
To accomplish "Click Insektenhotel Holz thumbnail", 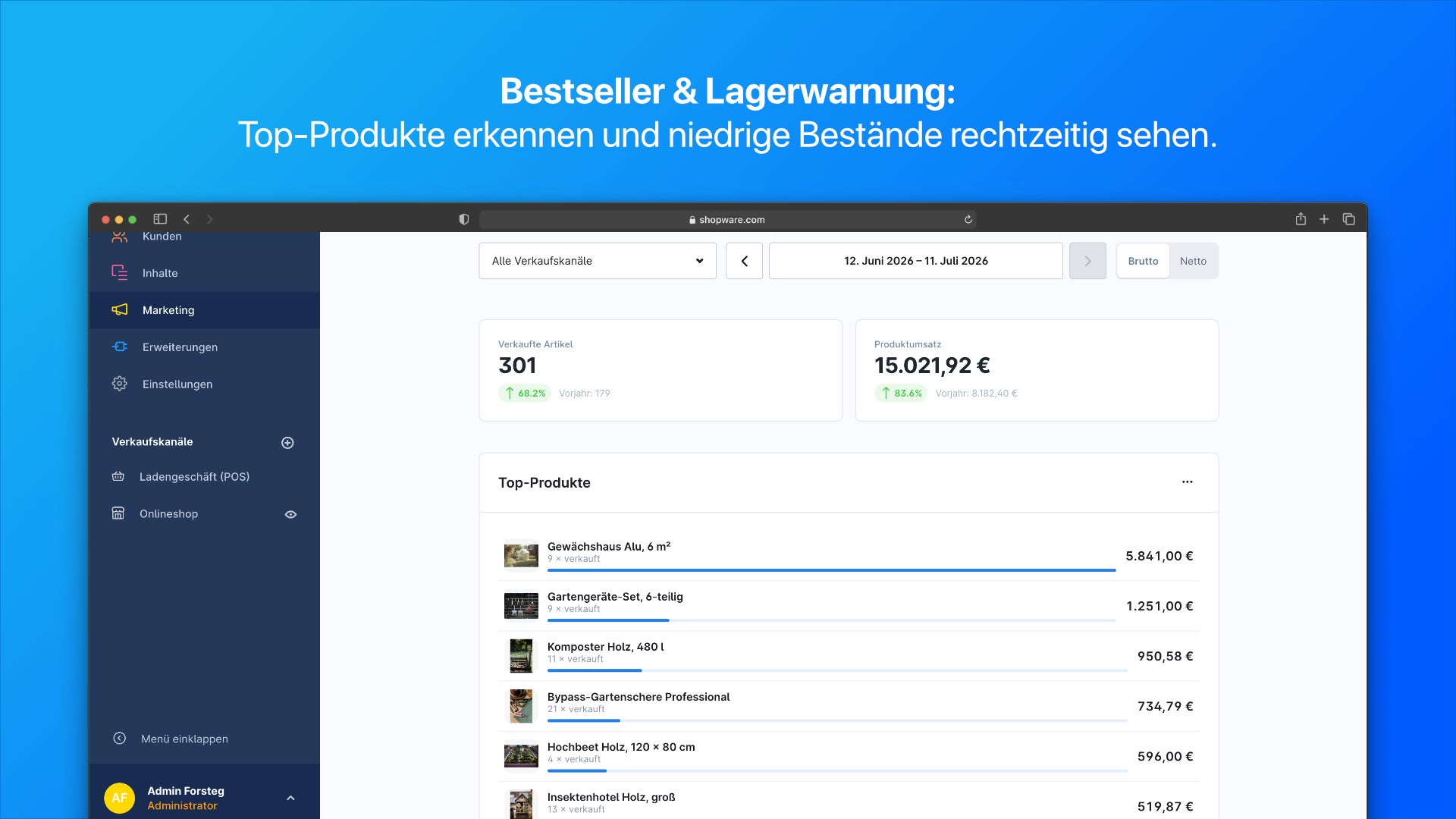I will pos(521,804).
